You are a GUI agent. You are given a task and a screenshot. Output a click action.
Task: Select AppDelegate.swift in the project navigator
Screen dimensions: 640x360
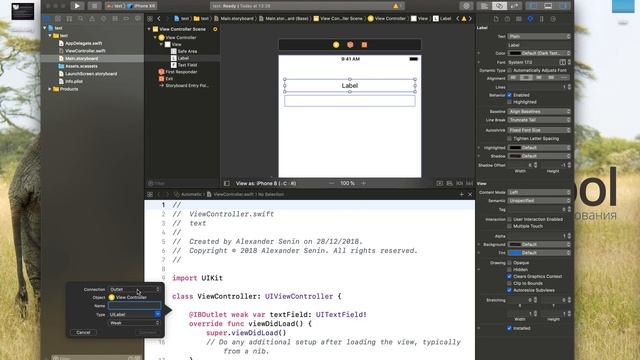83,43
